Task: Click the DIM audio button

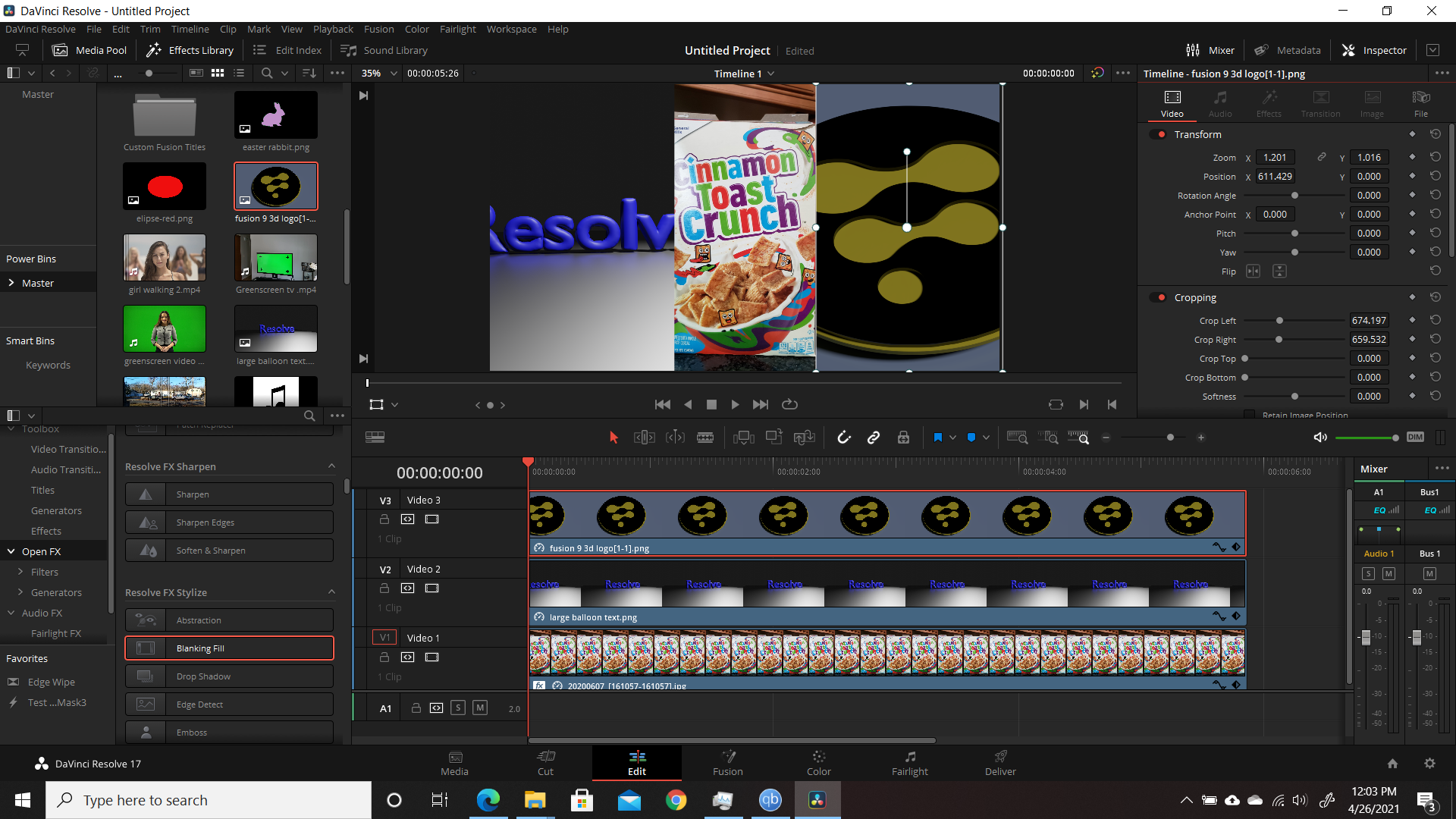Action: coord(1415,438)
